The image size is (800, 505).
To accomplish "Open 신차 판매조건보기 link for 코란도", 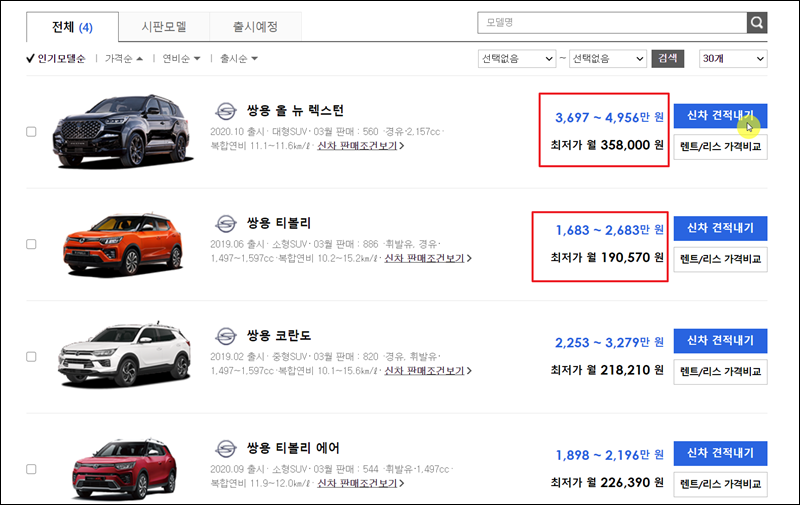I will 428,371.
